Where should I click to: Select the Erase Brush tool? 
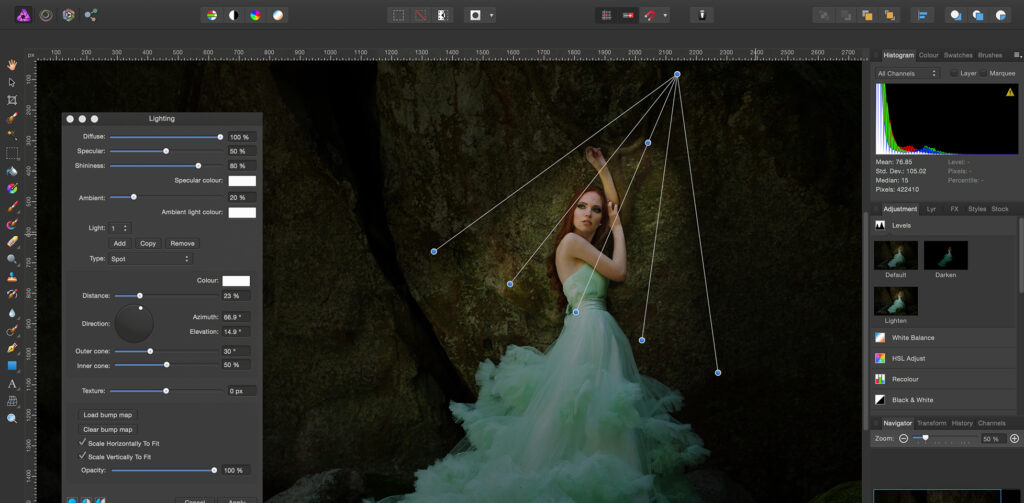pyautogui.click(x=12, y=242)
